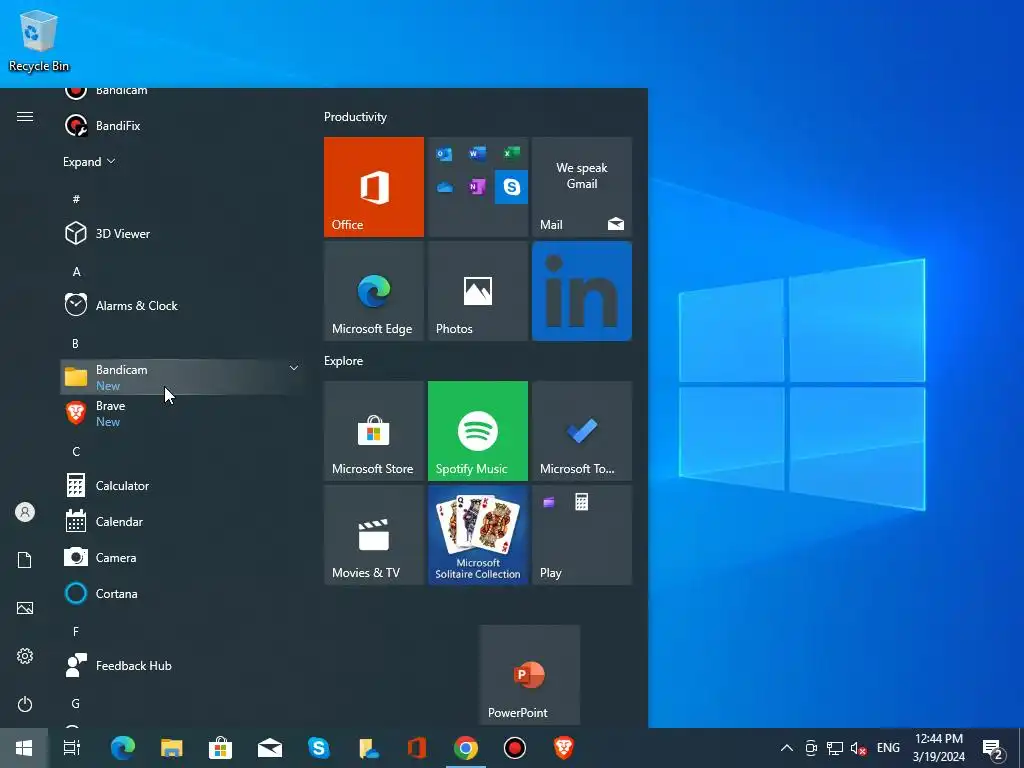Open BandiFix from the app list
This screenshot has height=768, width=1024.
point(182,125)
